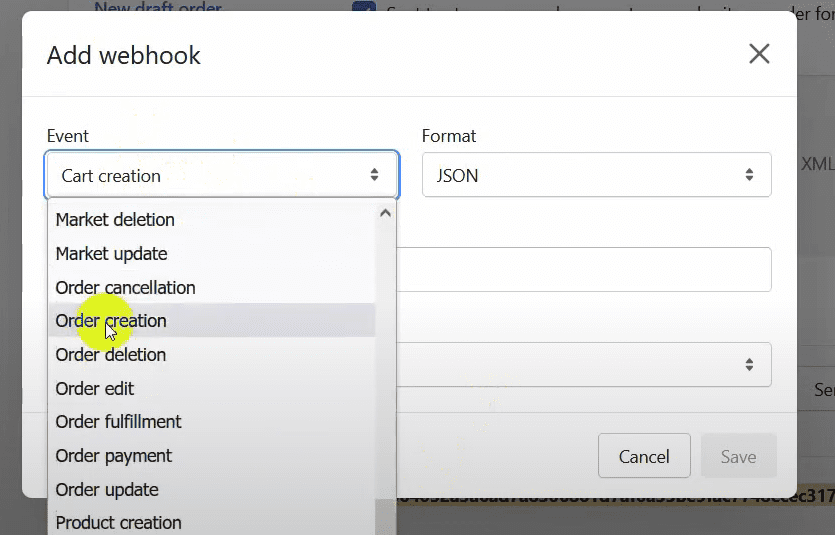Open the Format dropdown showing JSON
835x535 pixels.
click(x=596, y=175)
